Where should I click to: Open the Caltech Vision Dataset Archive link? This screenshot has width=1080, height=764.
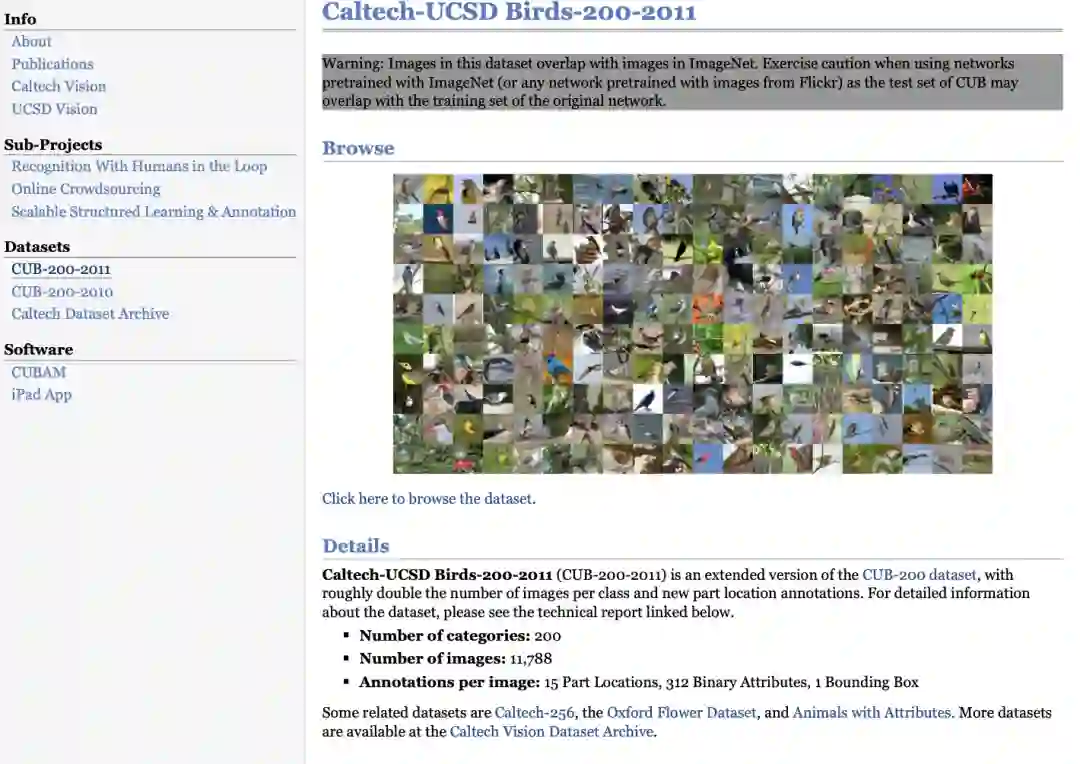[x=551, y=732]
